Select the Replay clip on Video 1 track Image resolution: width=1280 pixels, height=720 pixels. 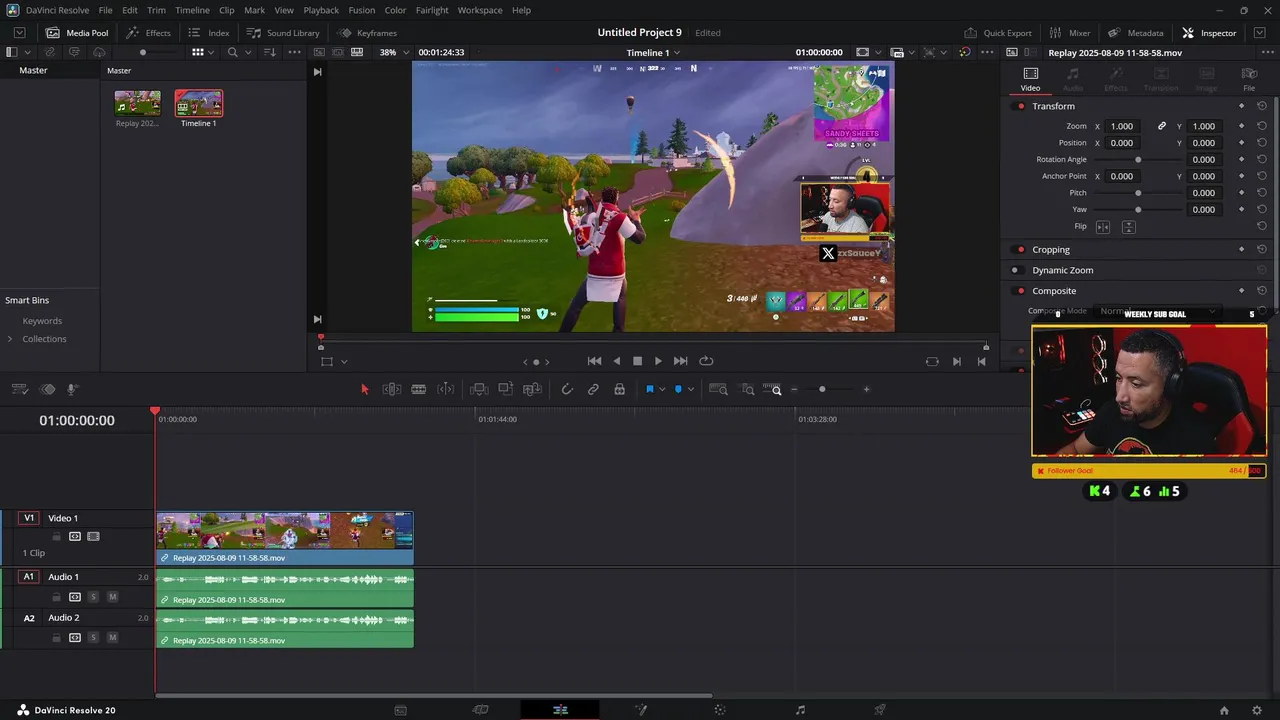285,538
